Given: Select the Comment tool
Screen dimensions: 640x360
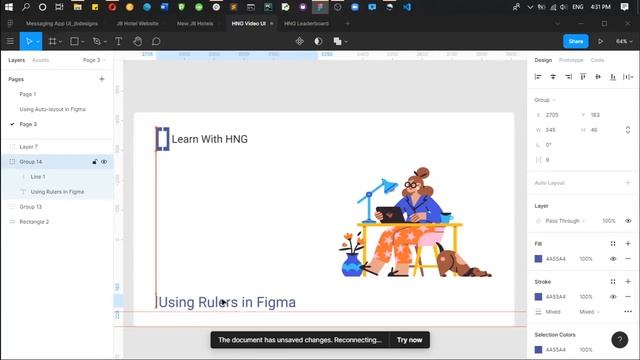Looking at the screenshot, I should pyautogui.click(x=156, y=41).
